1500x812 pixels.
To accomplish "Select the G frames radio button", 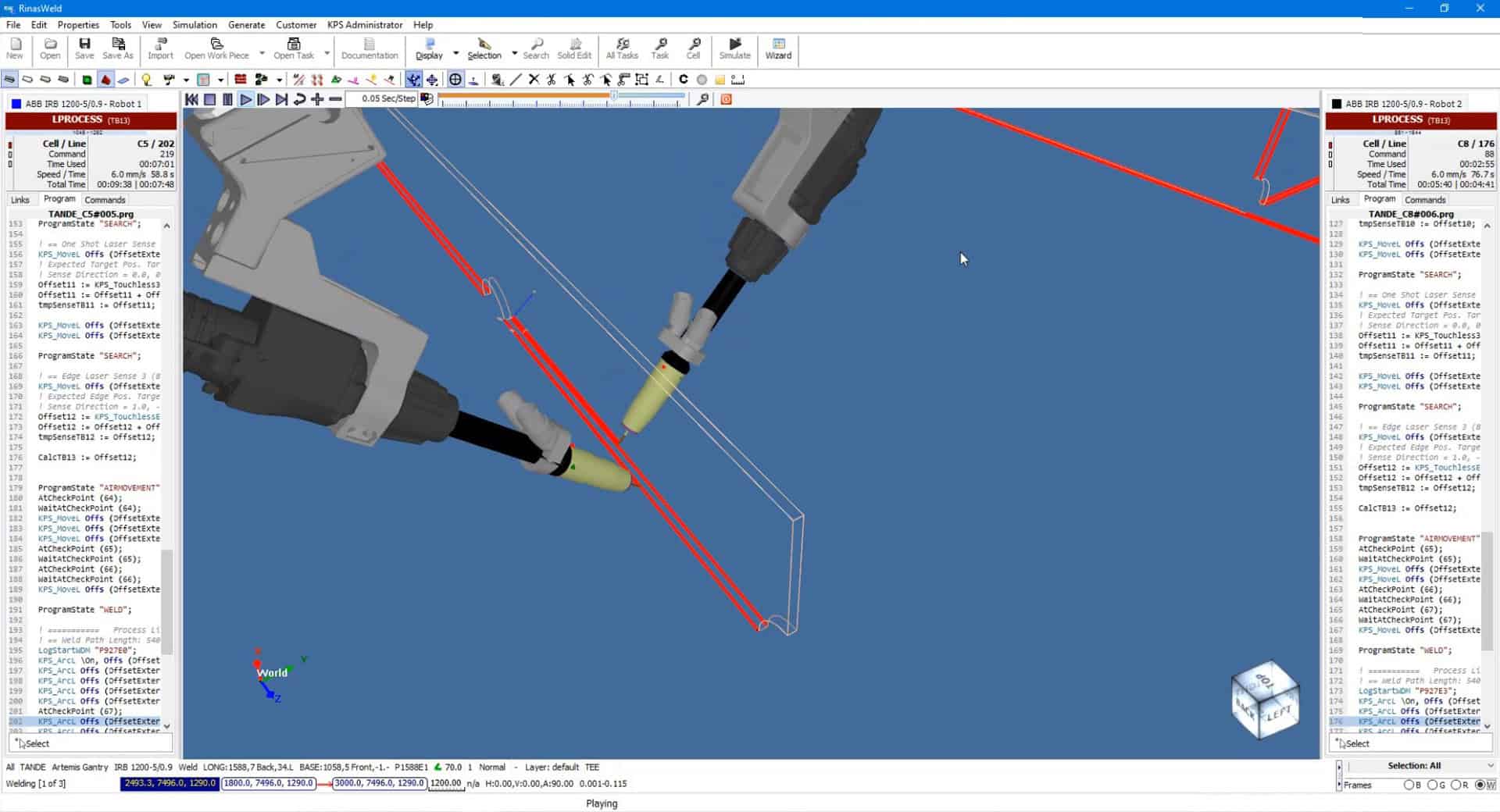I will [1433, 785].
